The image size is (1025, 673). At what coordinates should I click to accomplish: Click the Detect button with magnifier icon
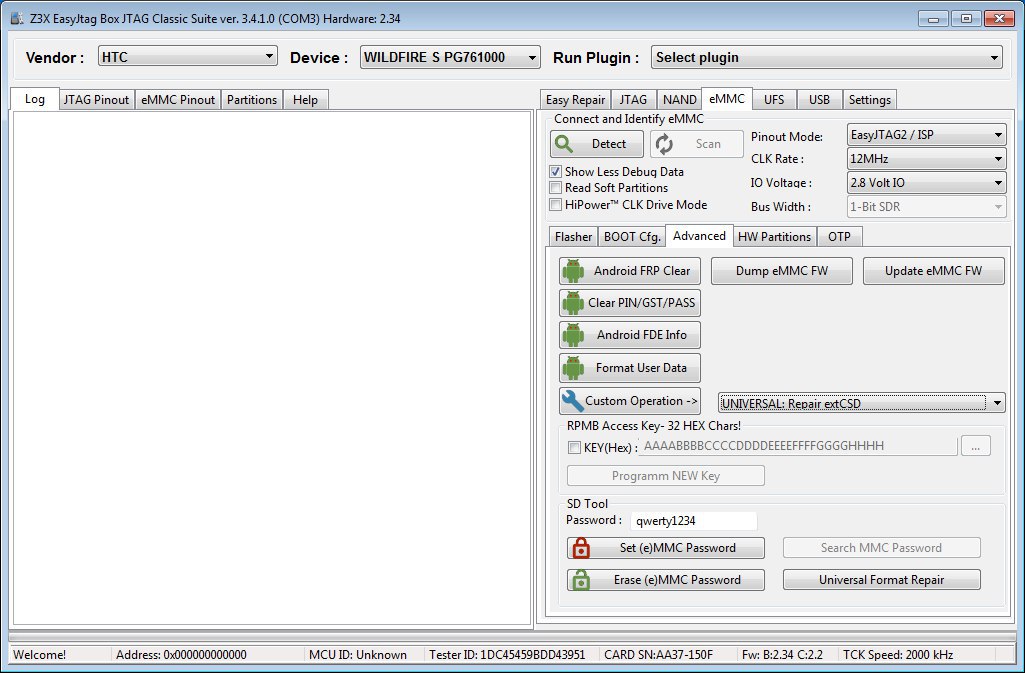click(597, 144)
